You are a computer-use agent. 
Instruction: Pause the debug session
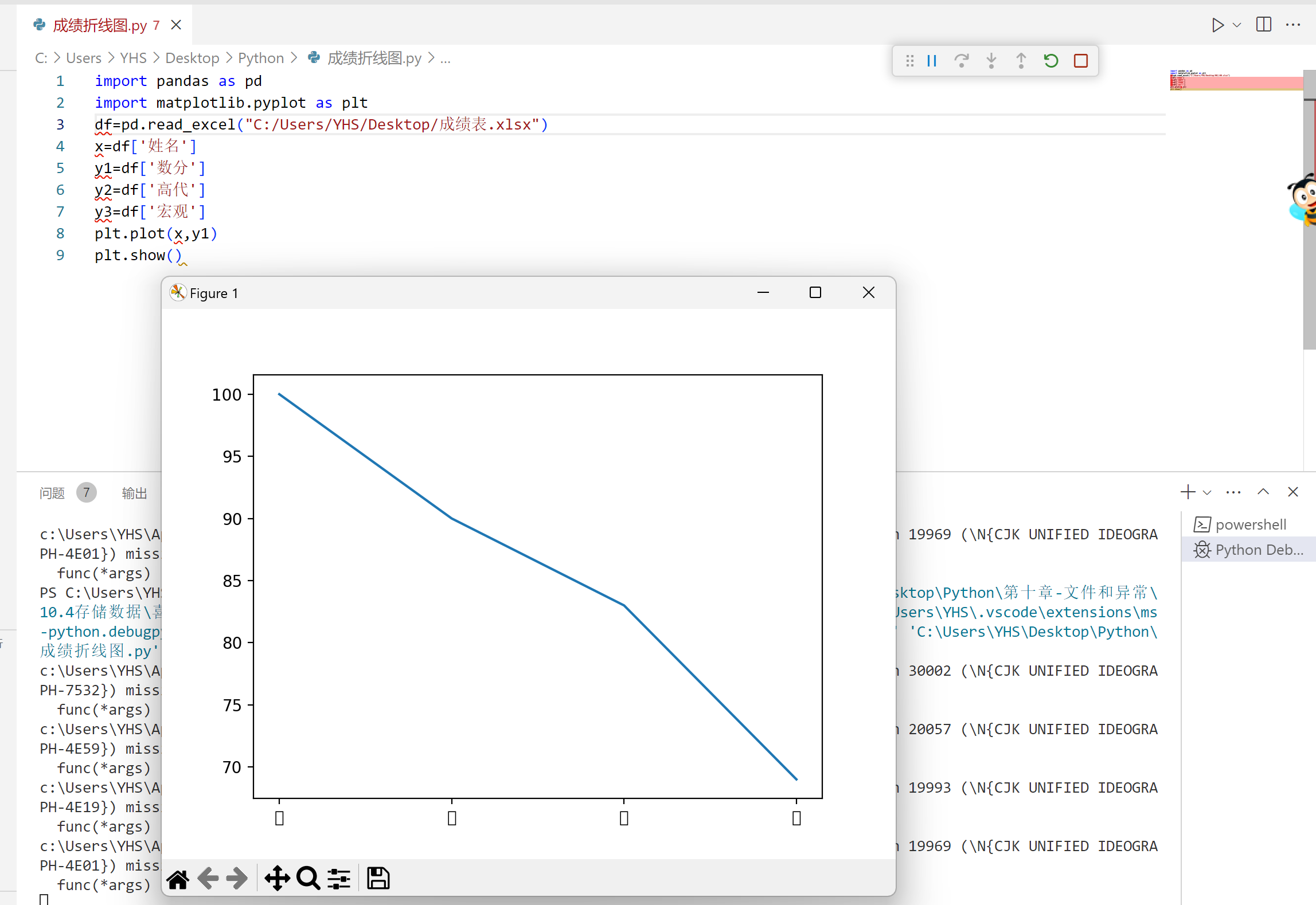(932, 61)
